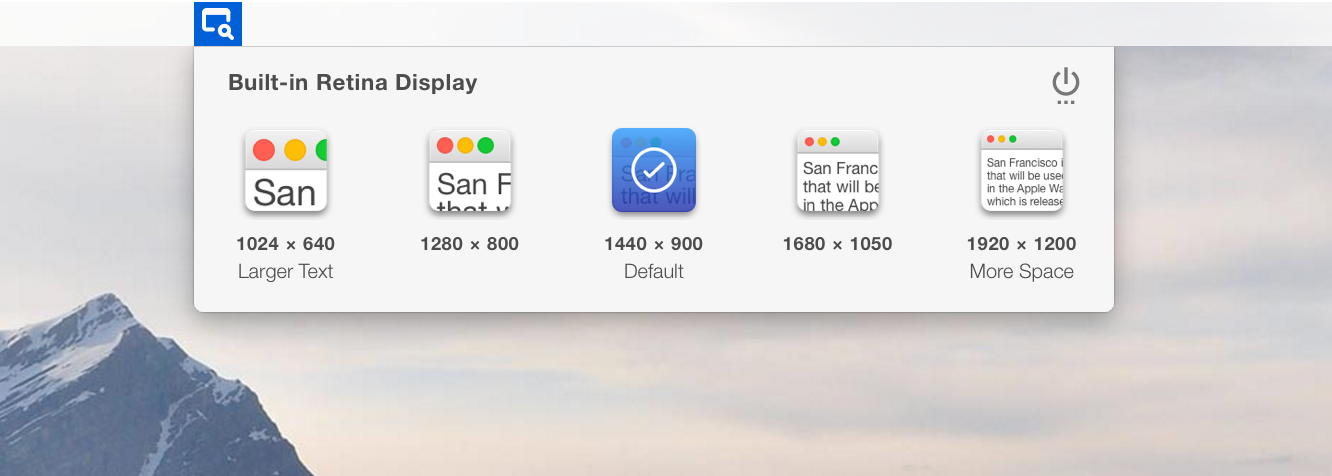Click the "1280 × 800" text label
The image size is (1332, 476).
(470, 244)
